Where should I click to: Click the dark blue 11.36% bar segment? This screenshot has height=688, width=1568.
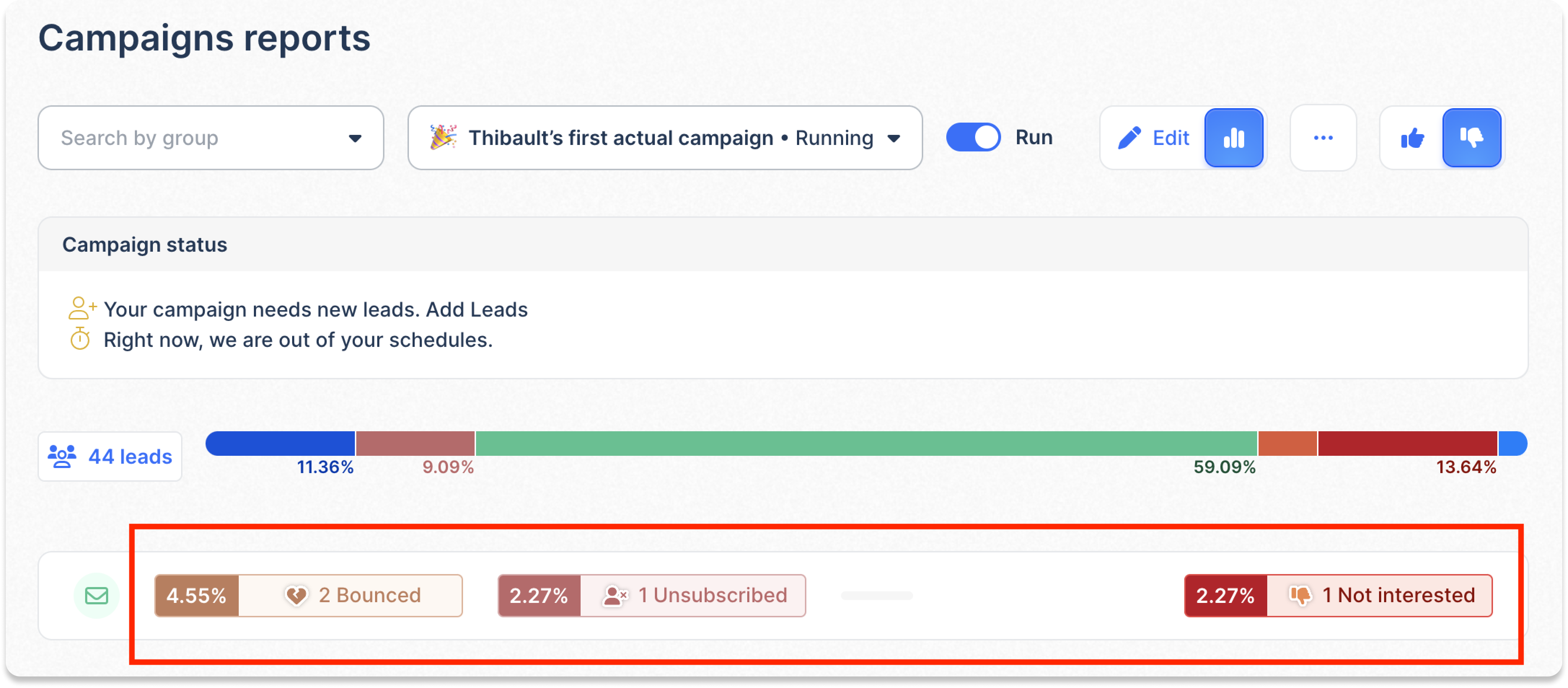point(280,443)
